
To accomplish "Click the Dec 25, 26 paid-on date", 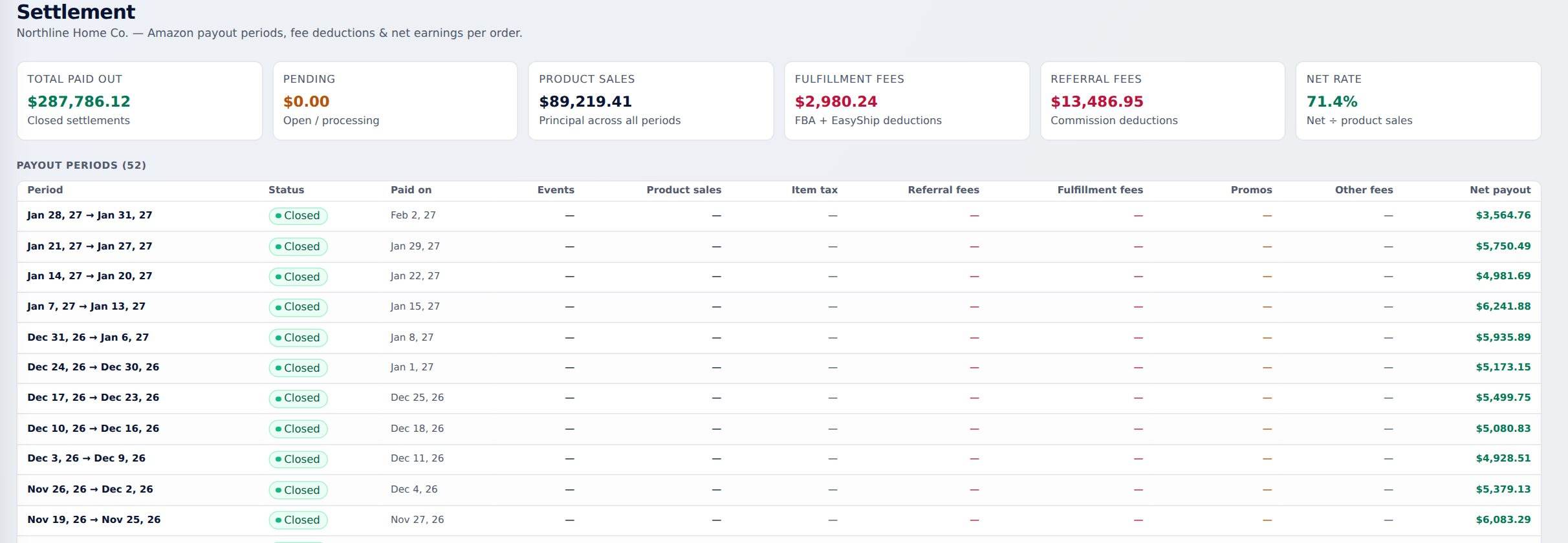I will pos(417,398).
